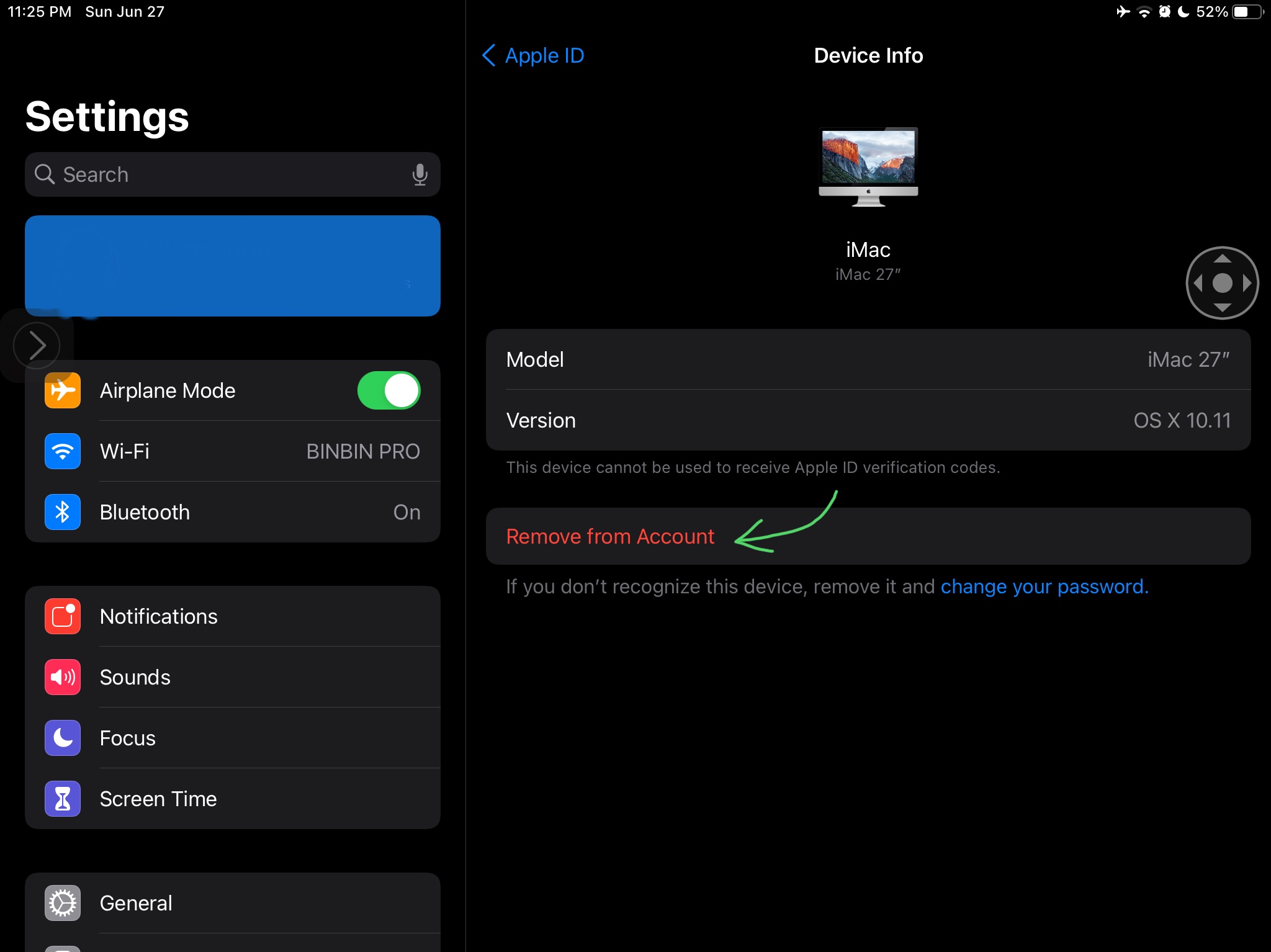Expand the side panel chevron arrow
1271x952 pixels.
tap(37, 345)
